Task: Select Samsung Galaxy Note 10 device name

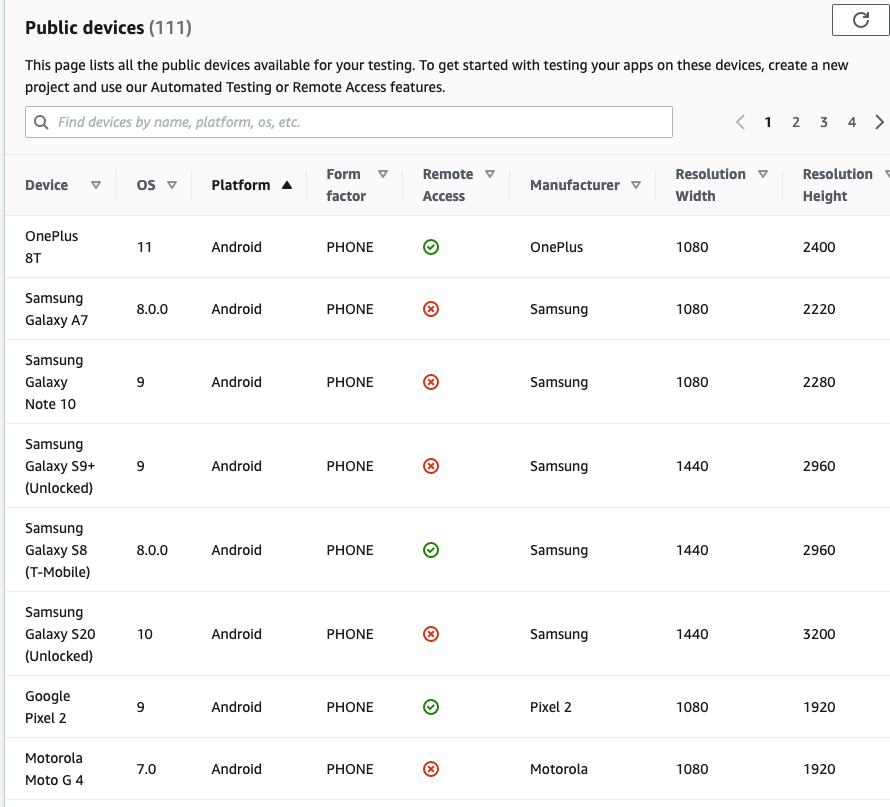Action: pyautogui.click(x=54, y=382)
